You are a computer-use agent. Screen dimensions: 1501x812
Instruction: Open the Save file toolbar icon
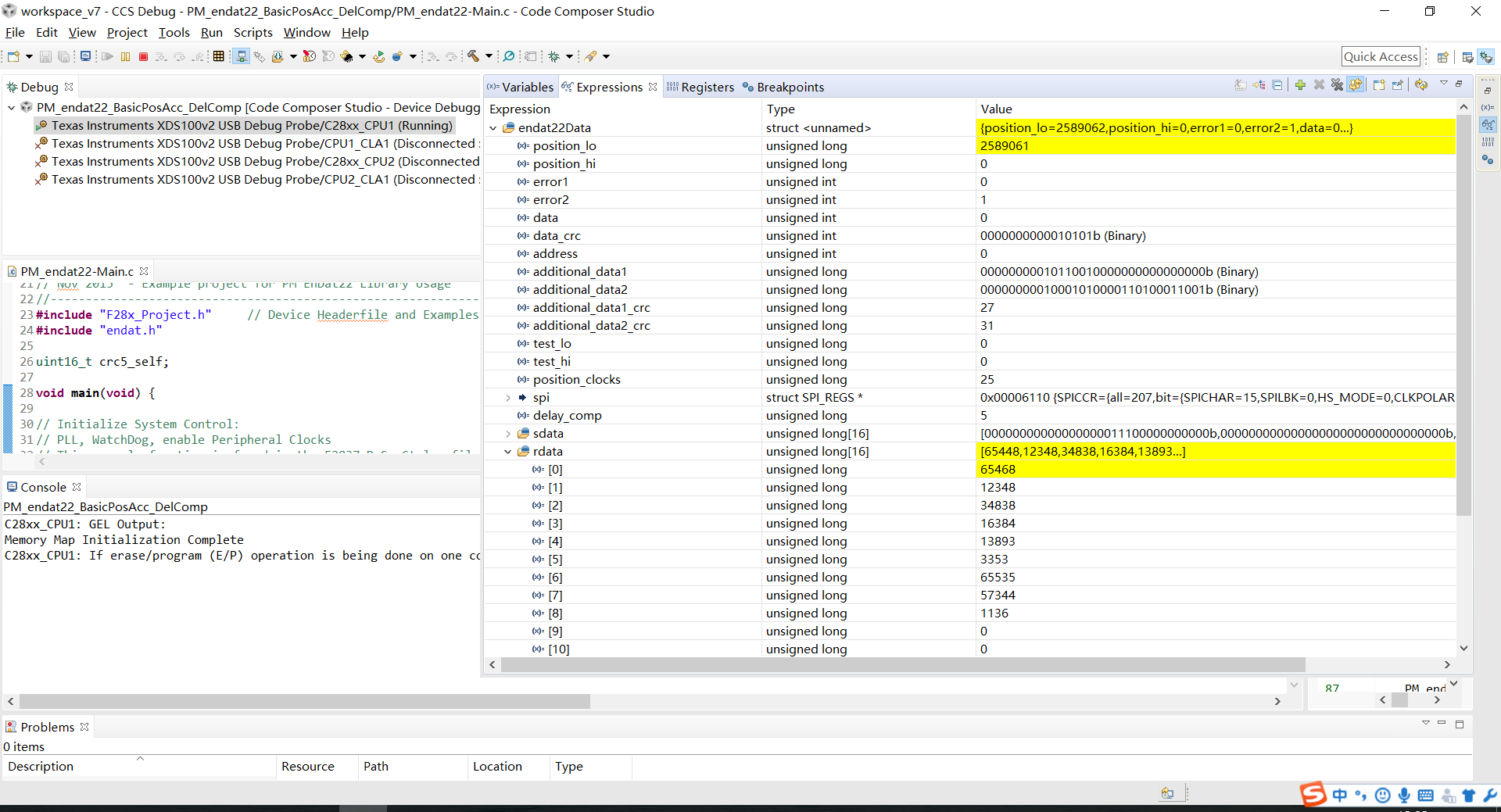[x=45, y=56]
